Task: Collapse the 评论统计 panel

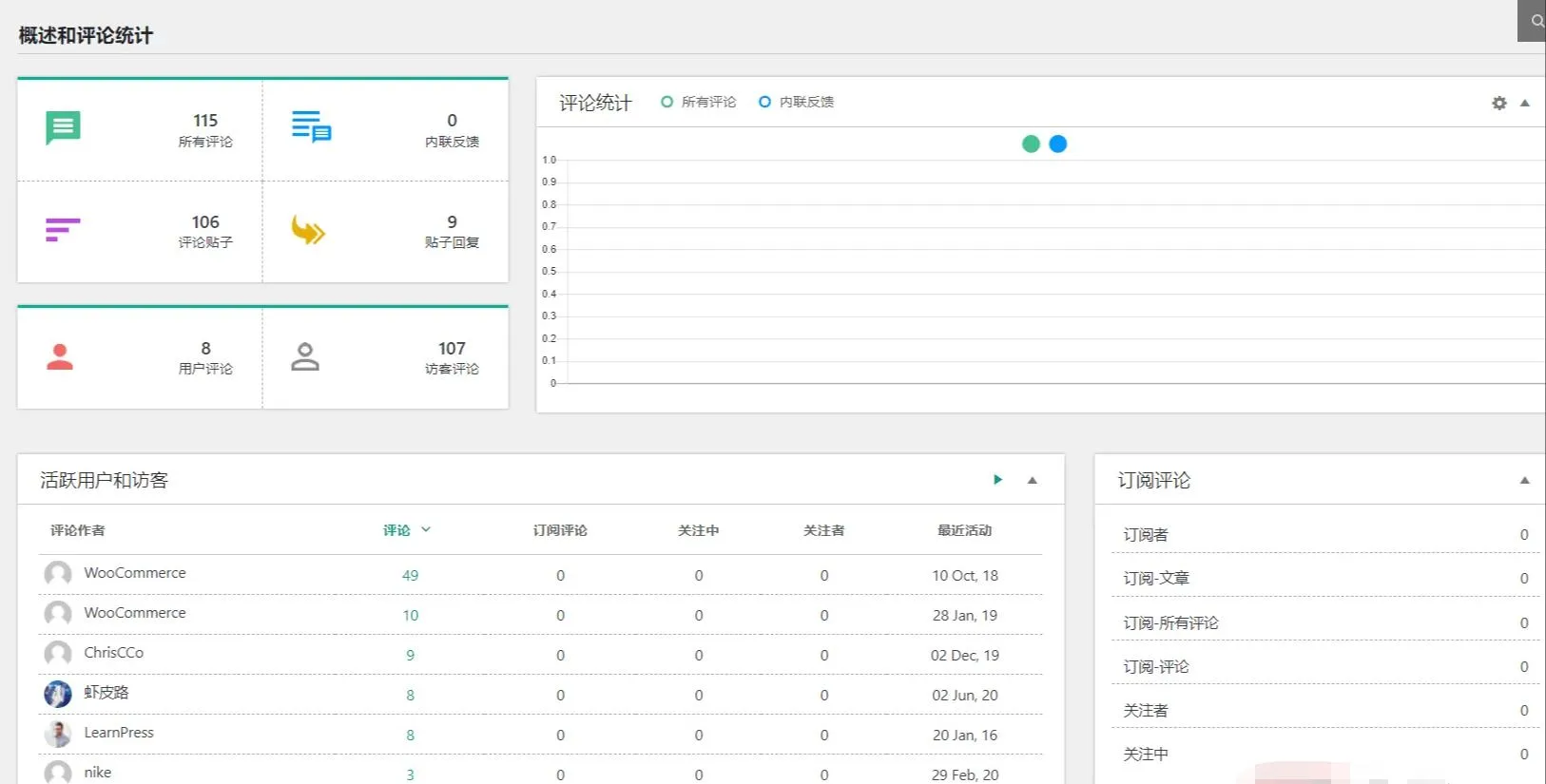Action: 1525,103
